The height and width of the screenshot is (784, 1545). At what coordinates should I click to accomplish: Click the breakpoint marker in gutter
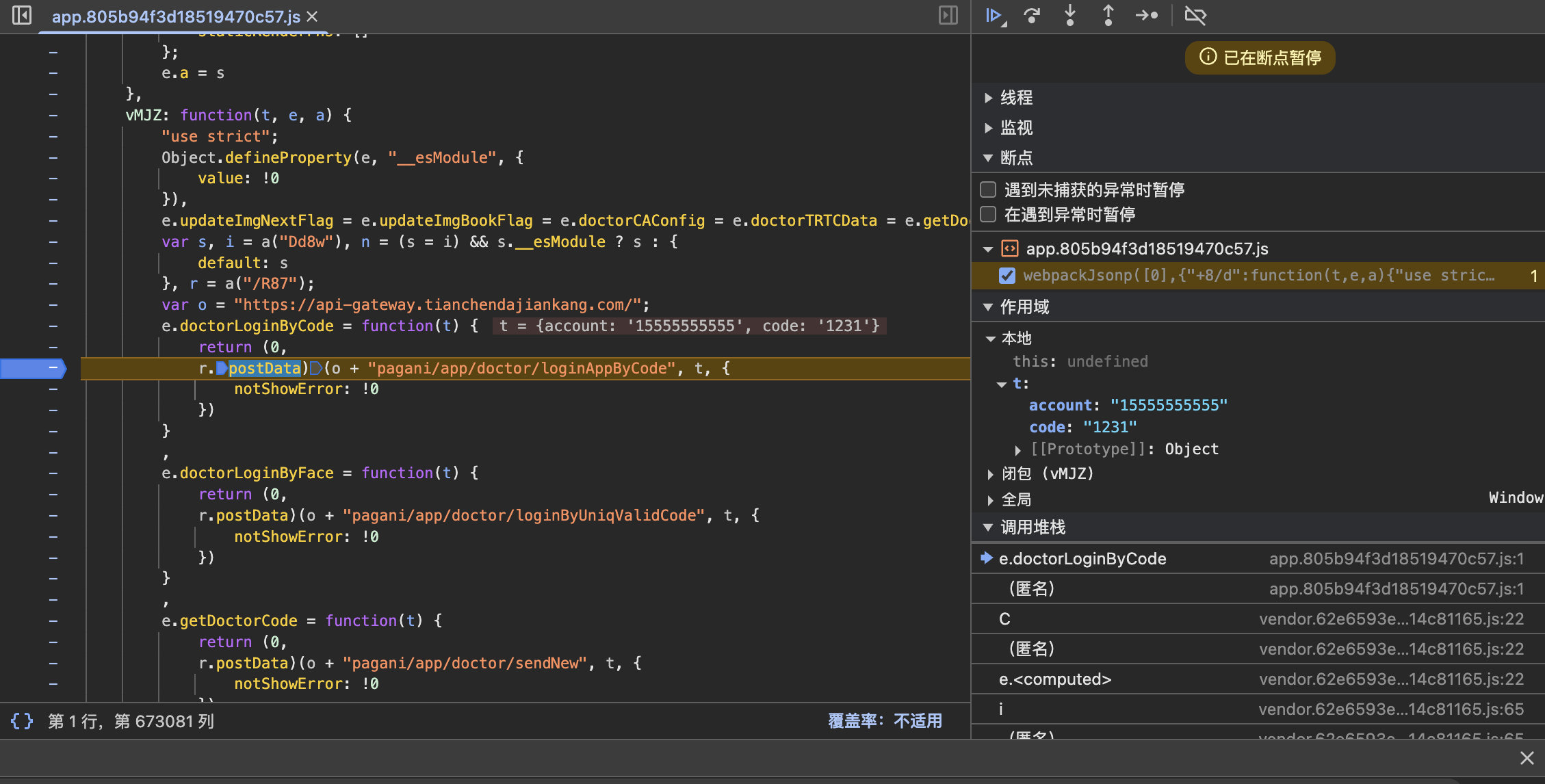(x=33, y=368)
